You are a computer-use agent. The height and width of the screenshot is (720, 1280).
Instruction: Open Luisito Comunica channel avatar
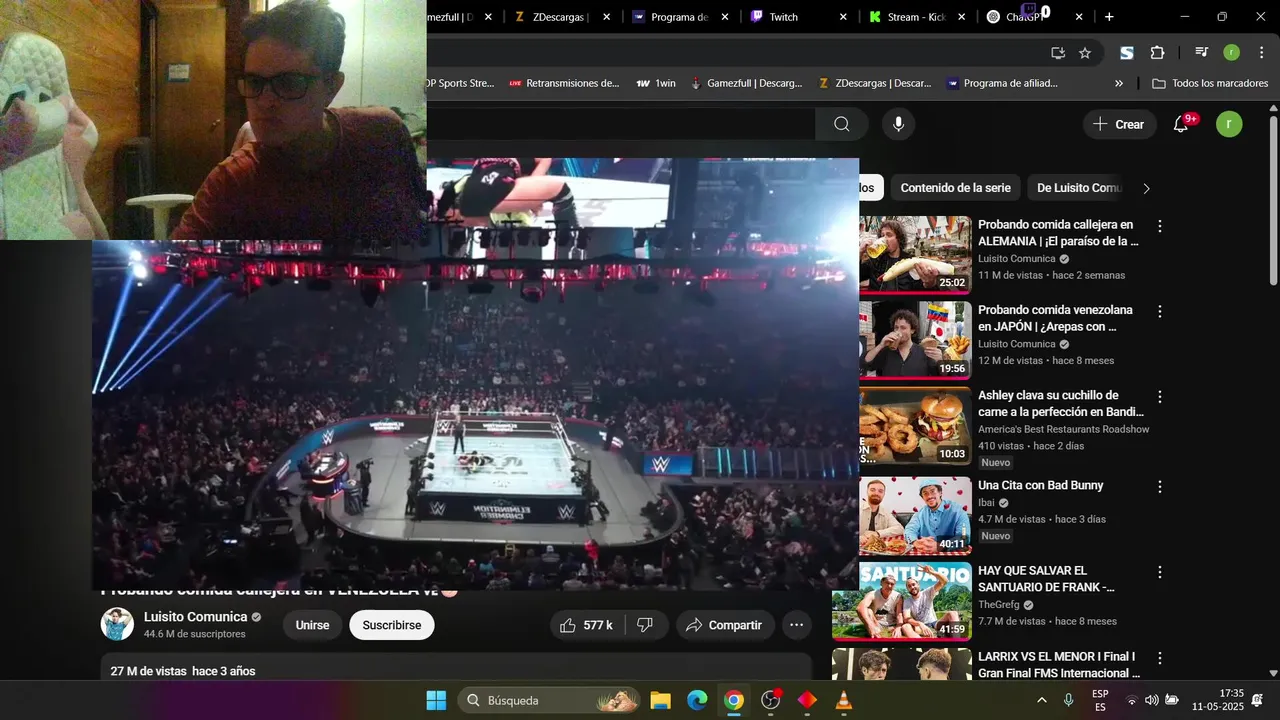click(117, 624)
